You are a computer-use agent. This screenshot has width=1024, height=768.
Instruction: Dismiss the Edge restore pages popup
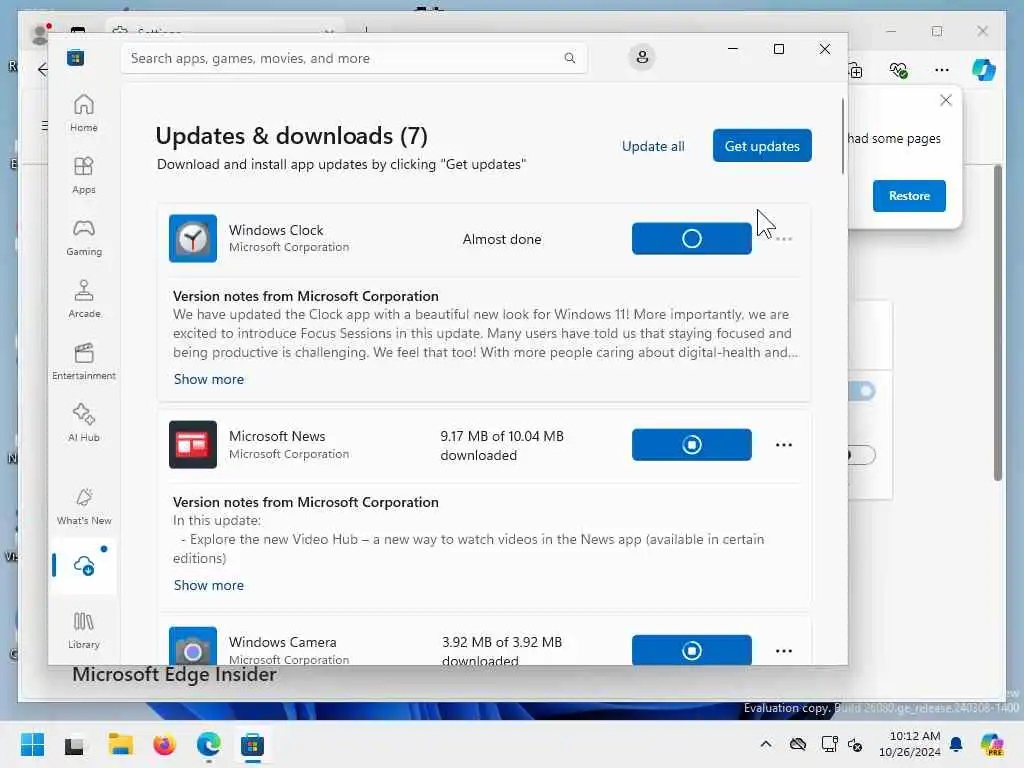click(x=946, y=100)
